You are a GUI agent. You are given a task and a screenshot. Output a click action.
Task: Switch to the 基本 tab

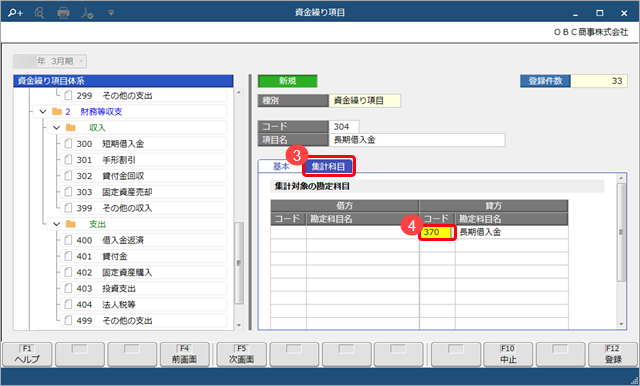pos(281,166)
